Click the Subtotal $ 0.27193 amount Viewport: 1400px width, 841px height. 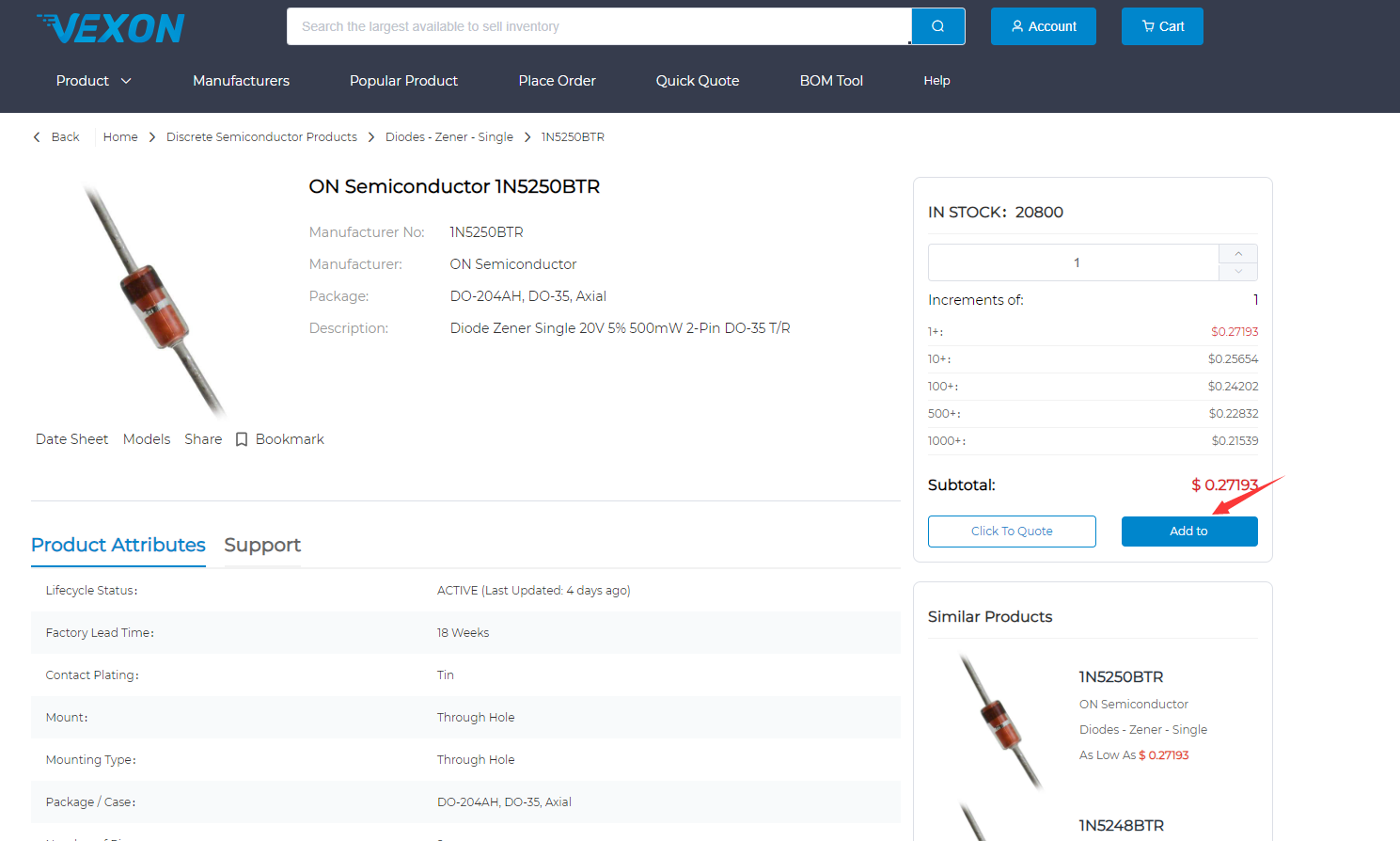click(x=1224, y=485)
